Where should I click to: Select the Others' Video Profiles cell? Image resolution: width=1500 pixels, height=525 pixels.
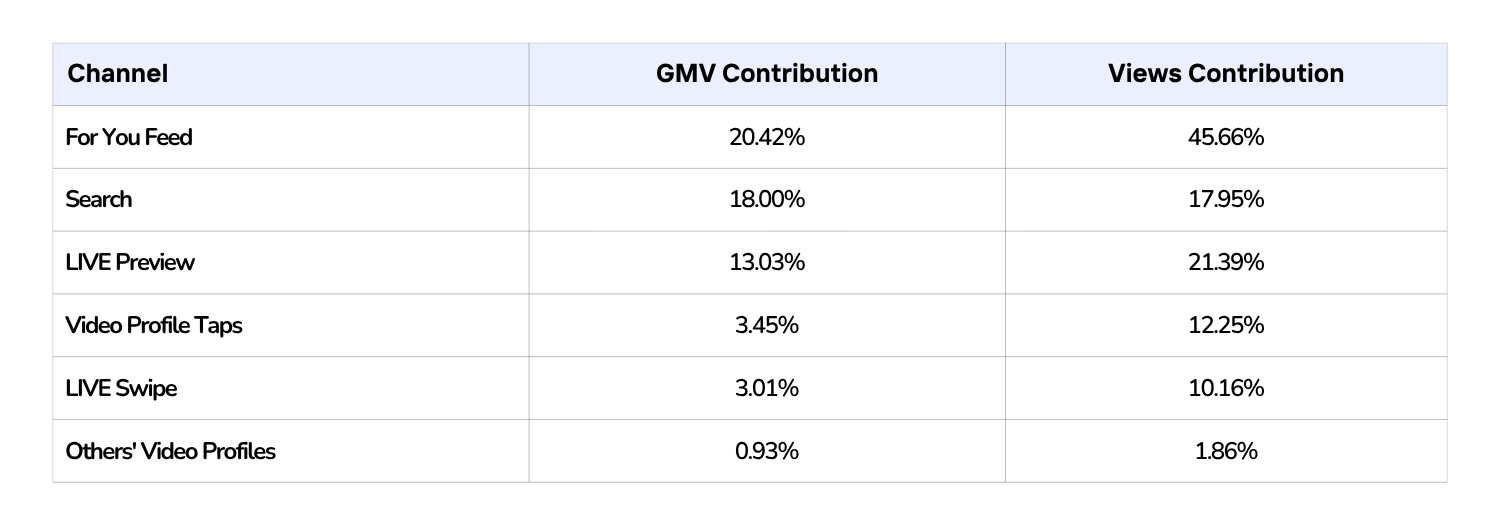(x=170, y=451)
